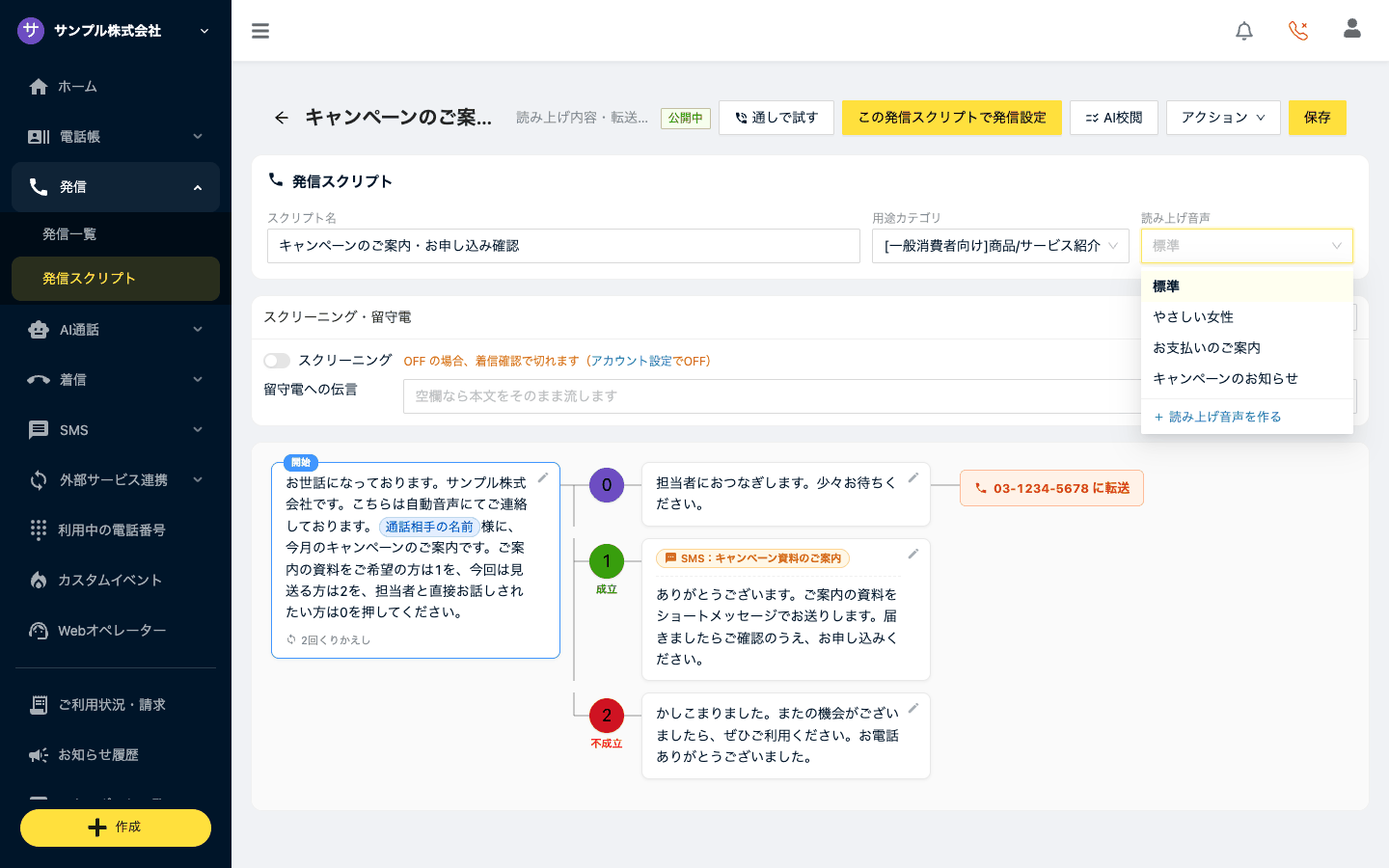Expand the 電話帳 sidebar section
The image size is (1389, 868).
116,137
